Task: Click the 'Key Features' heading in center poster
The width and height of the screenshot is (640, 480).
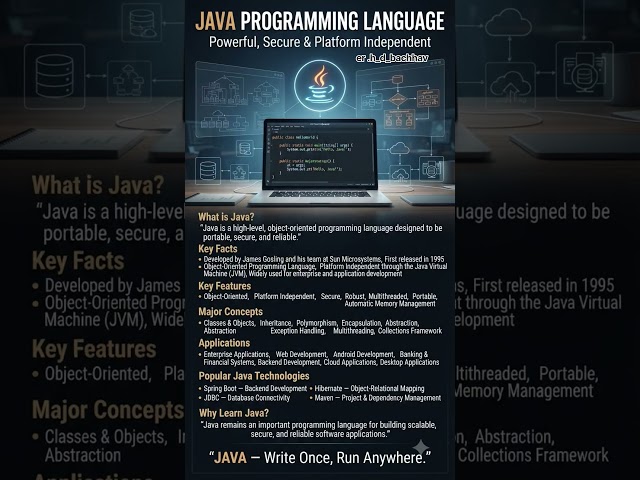Action: [x=224, y=286]
